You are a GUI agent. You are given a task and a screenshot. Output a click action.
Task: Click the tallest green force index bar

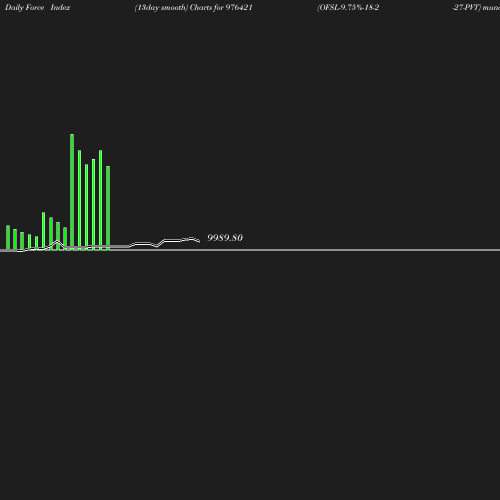(72, 192)
